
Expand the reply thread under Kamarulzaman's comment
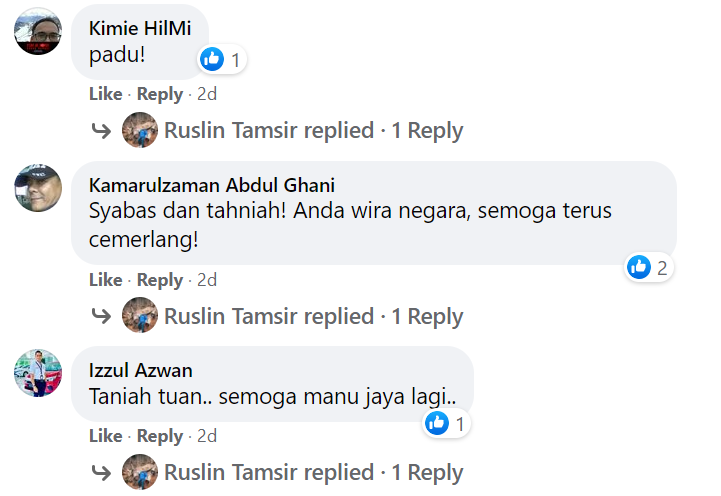click(313, 317)
